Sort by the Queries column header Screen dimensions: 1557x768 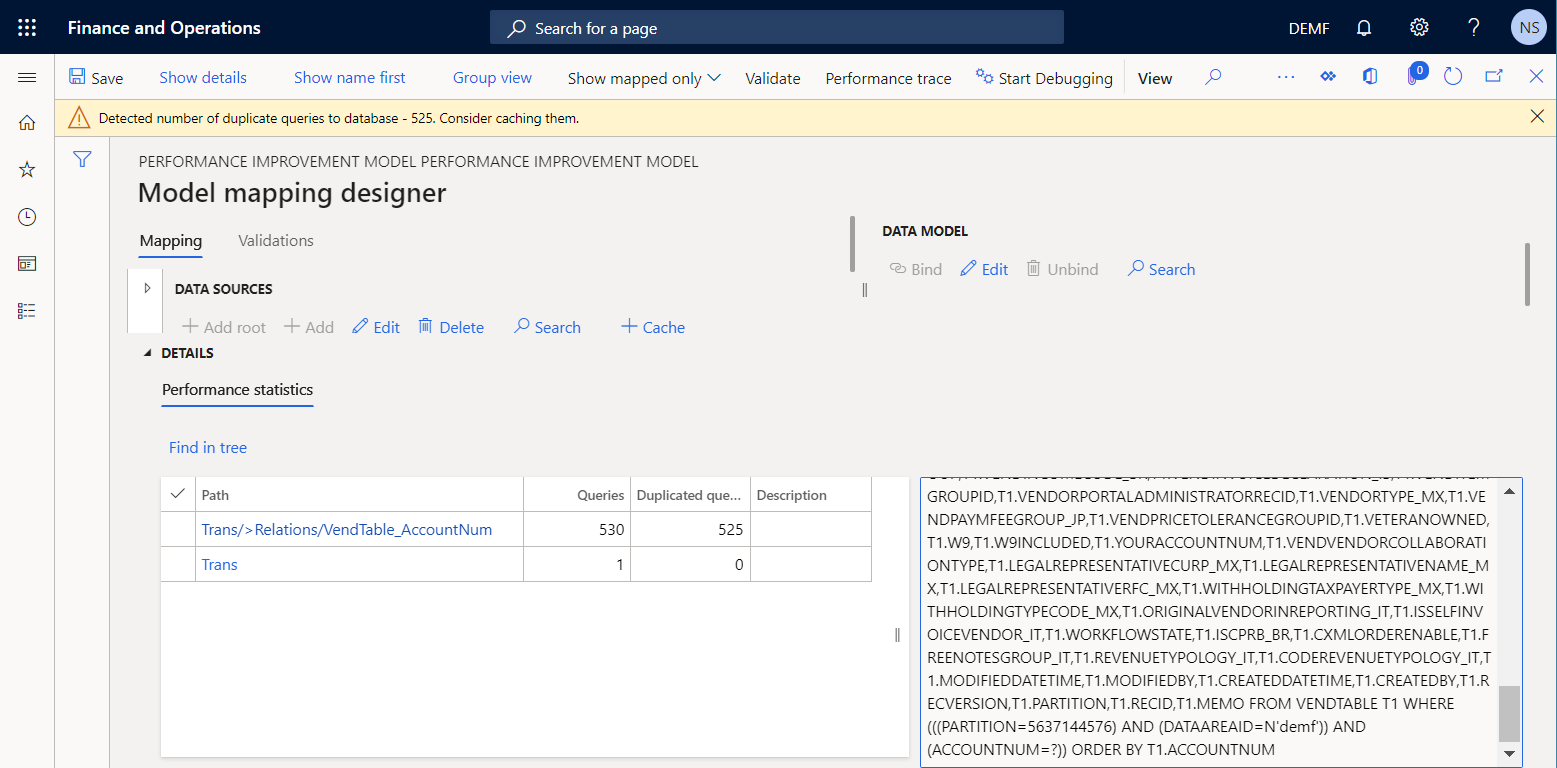577,494
